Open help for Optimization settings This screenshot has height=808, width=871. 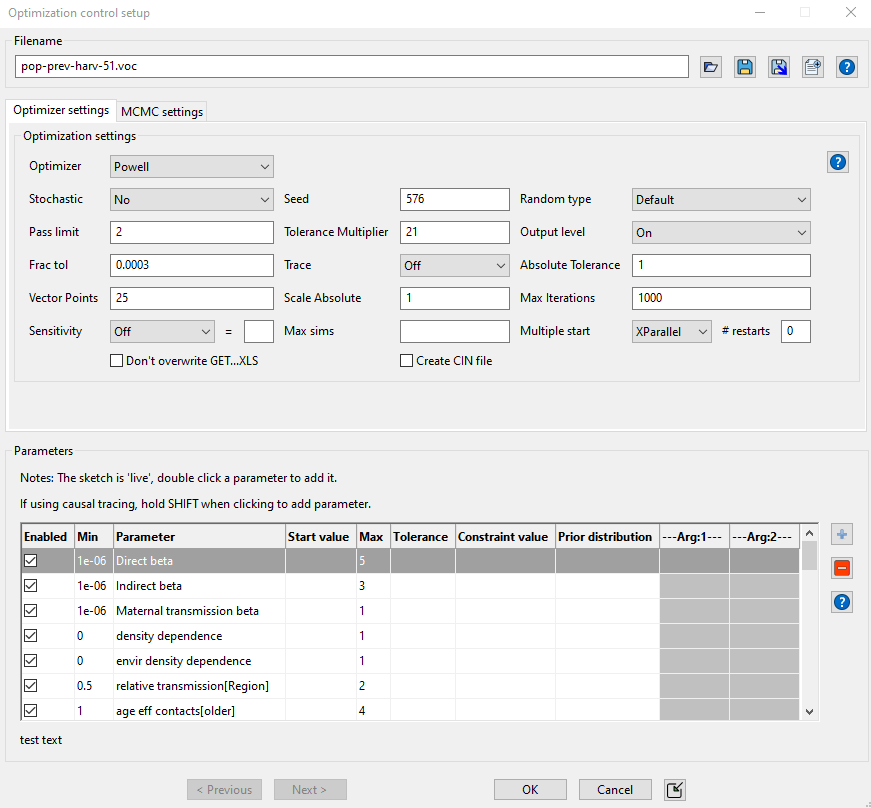click(x=838, y=161)
